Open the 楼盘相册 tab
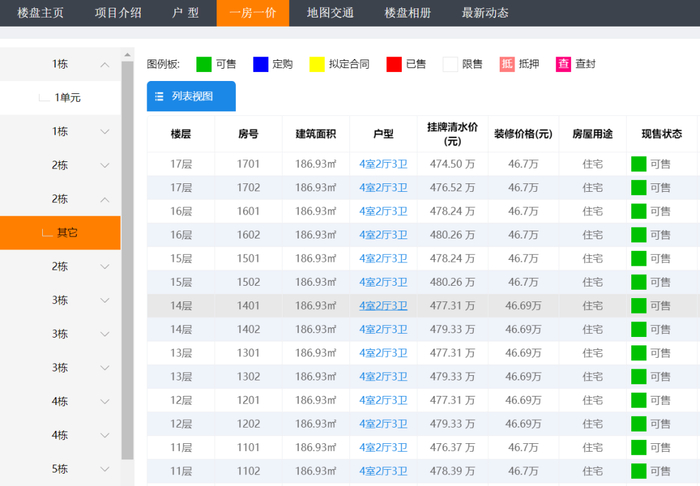Viewport: 700px width, 486px height. coord(407,13)
